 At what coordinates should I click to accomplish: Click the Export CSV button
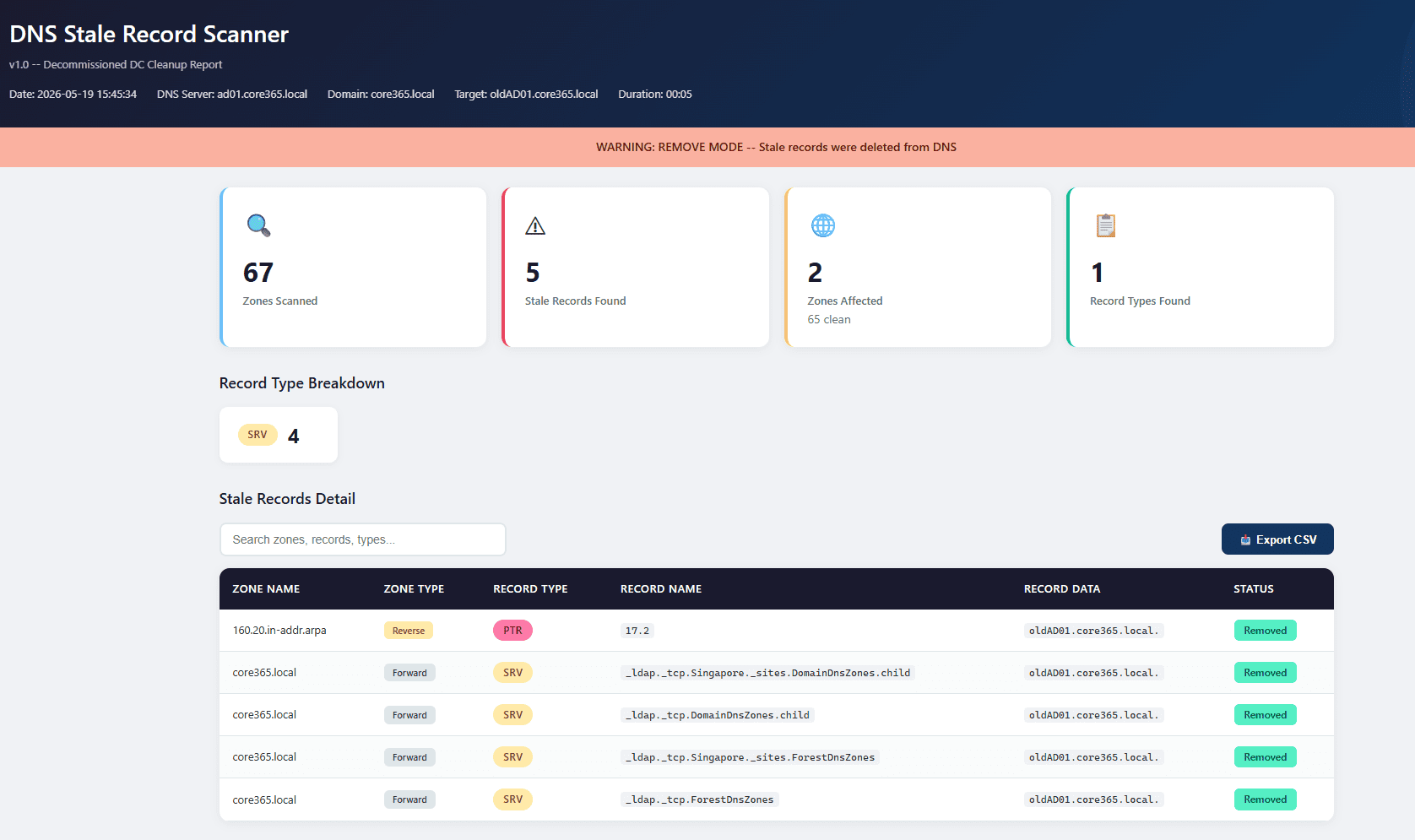pyautogui.click(x=1277, y=539)
